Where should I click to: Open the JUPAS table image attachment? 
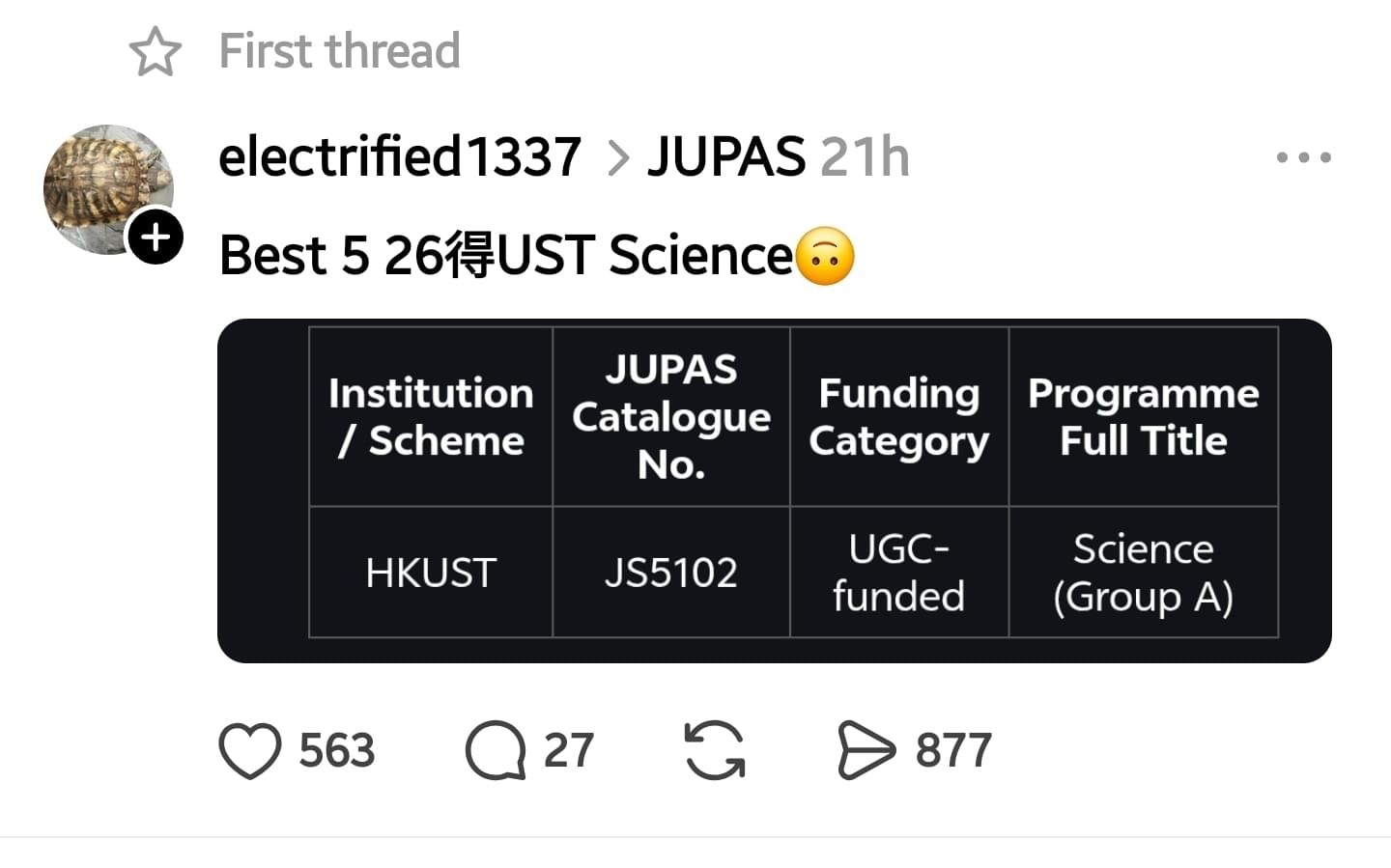point(775,490)
